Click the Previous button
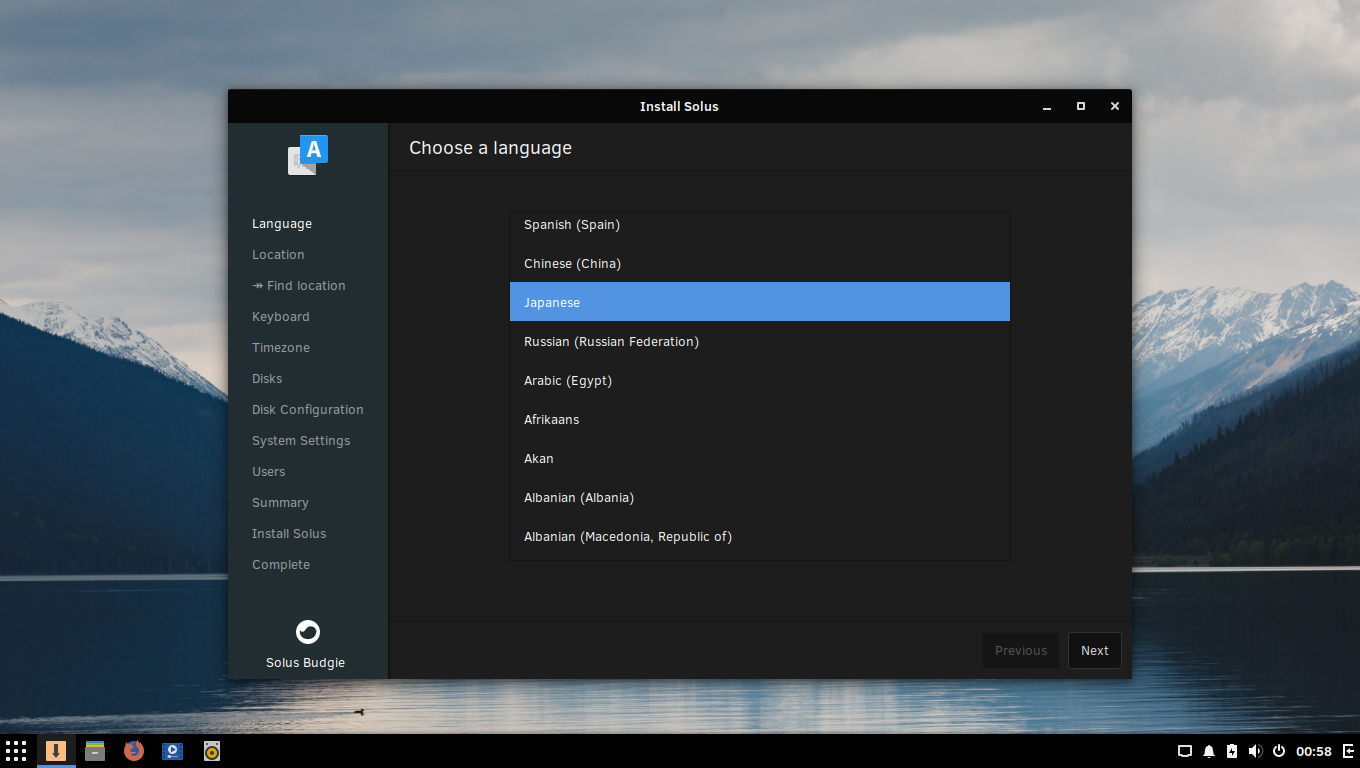 coord(1021,651)
